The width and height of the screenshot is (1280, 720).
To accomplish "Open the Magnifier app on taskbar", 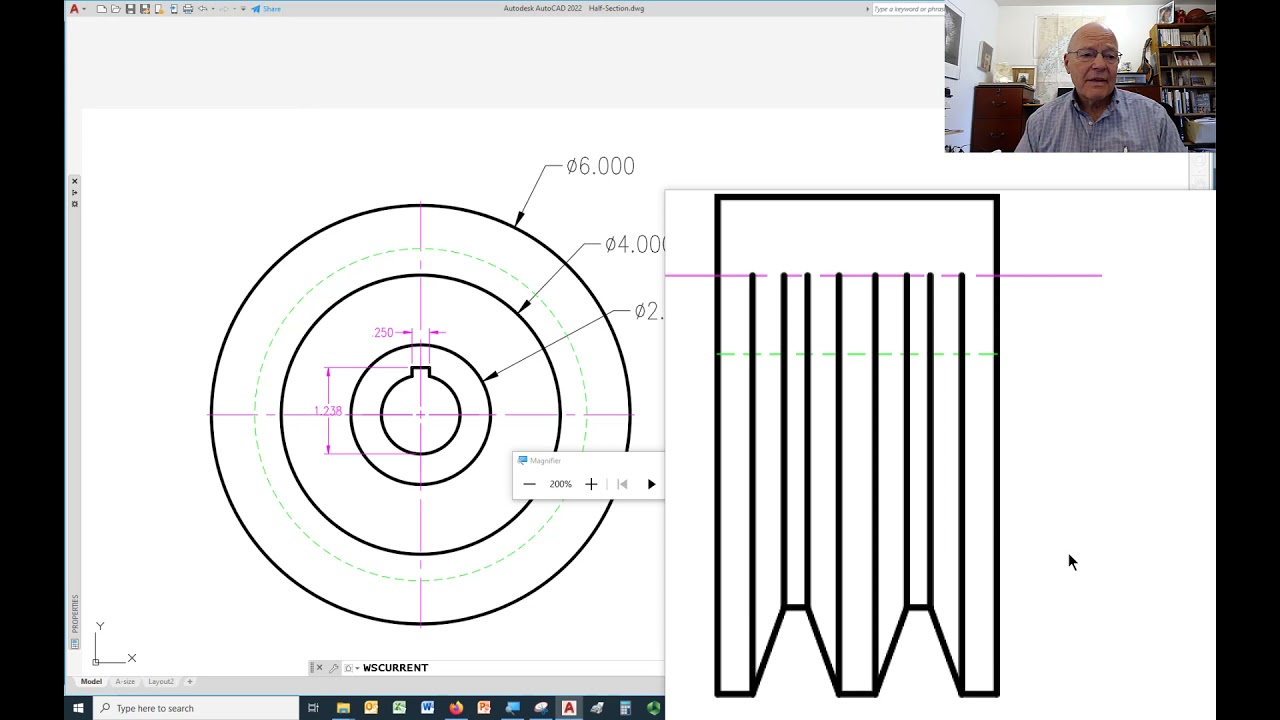I will pos(512,708).
